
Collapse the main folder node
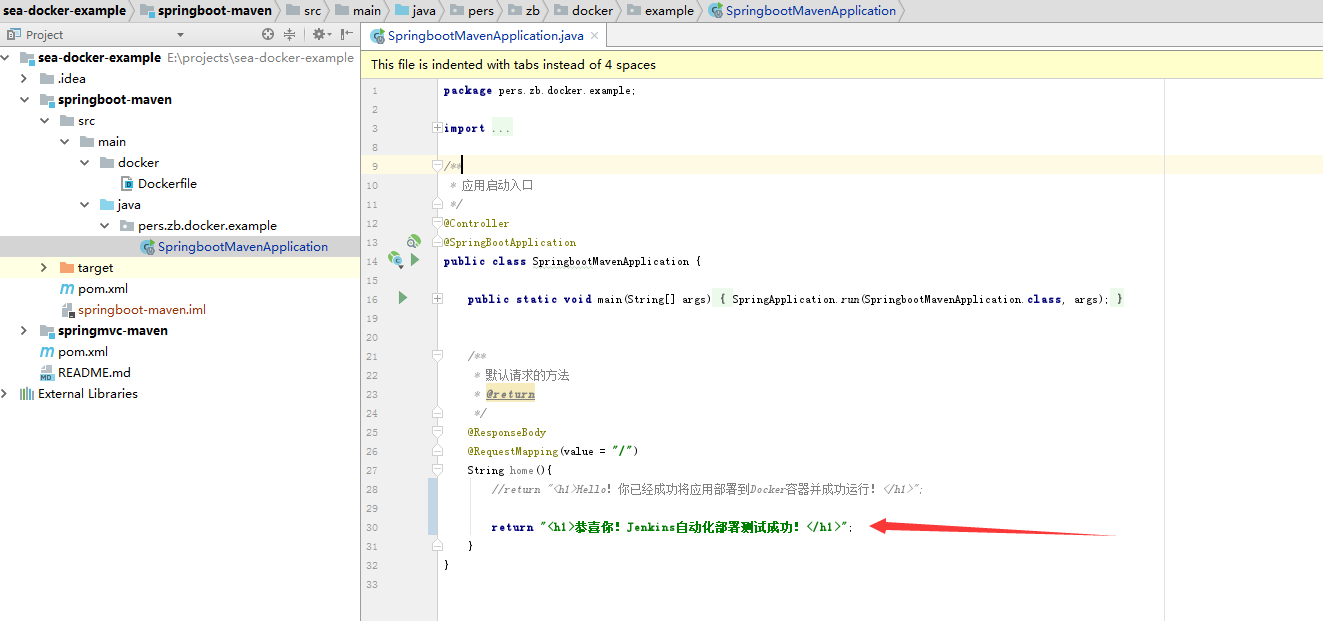tap(64, 142)
